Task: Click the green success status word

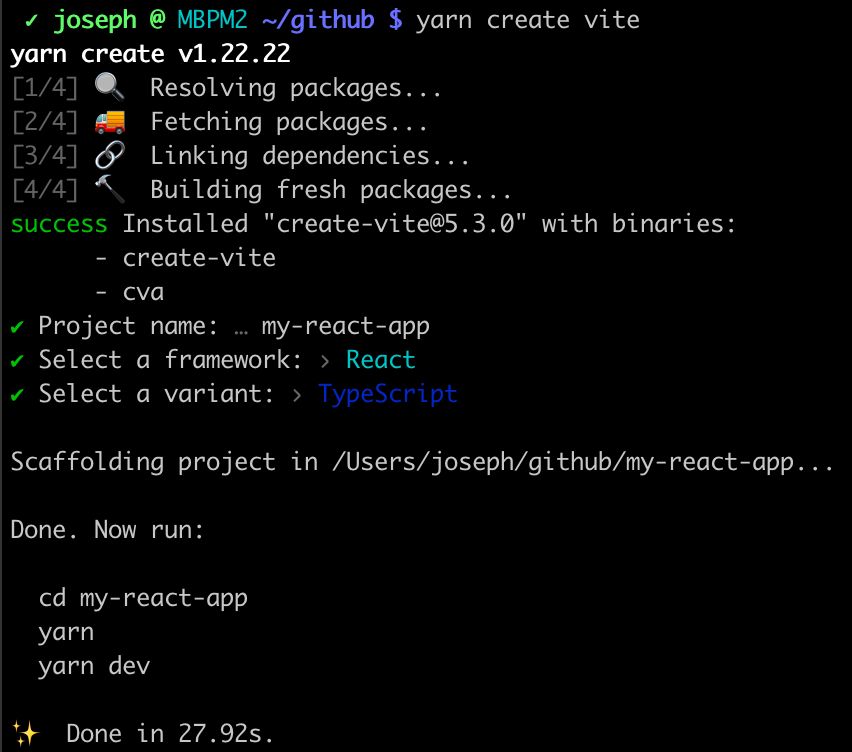Action: tap(59, 224)
